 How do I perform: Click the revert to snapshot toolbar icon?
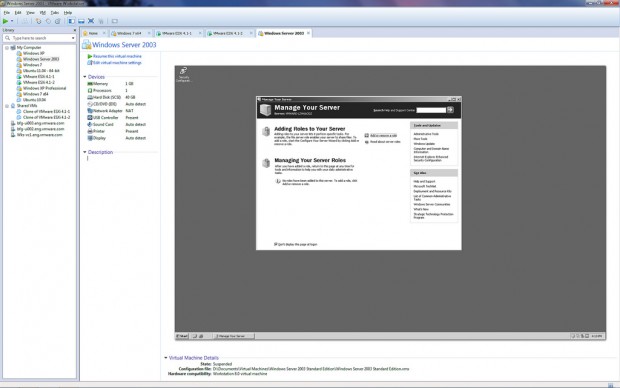pos(48,21)
